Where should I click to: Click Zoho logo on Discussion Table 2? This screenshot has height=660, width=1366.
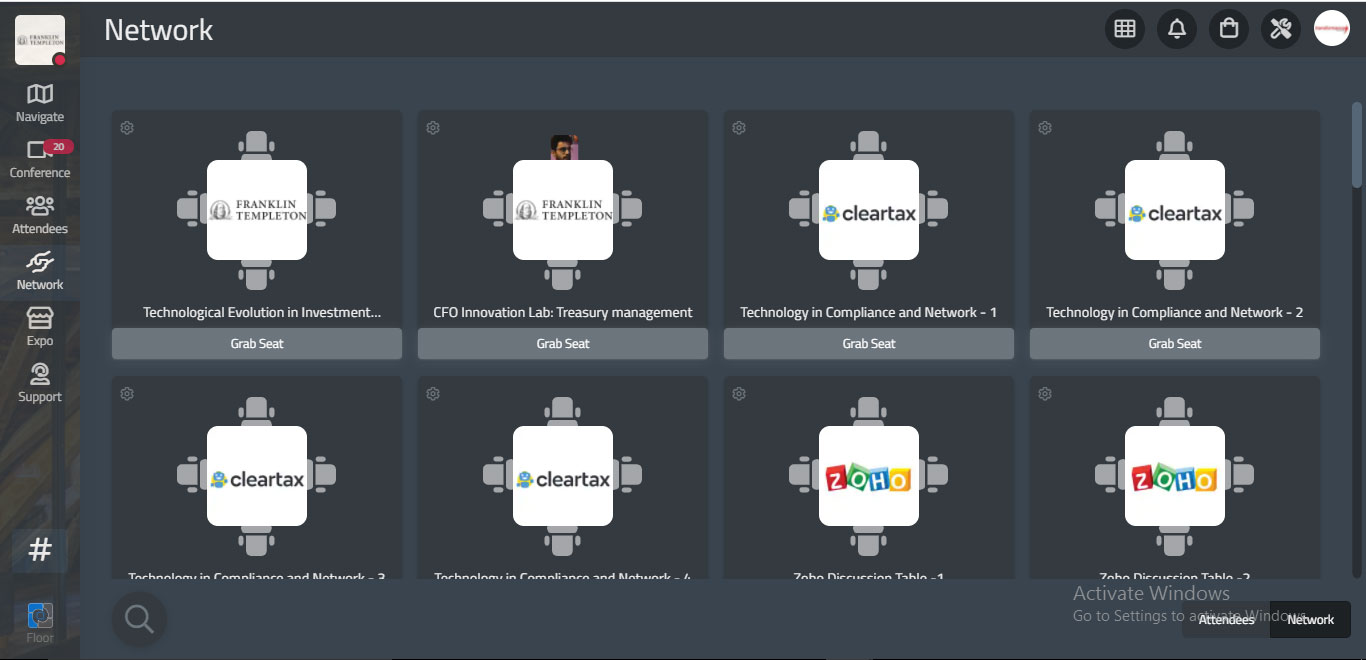point(1175,476)
